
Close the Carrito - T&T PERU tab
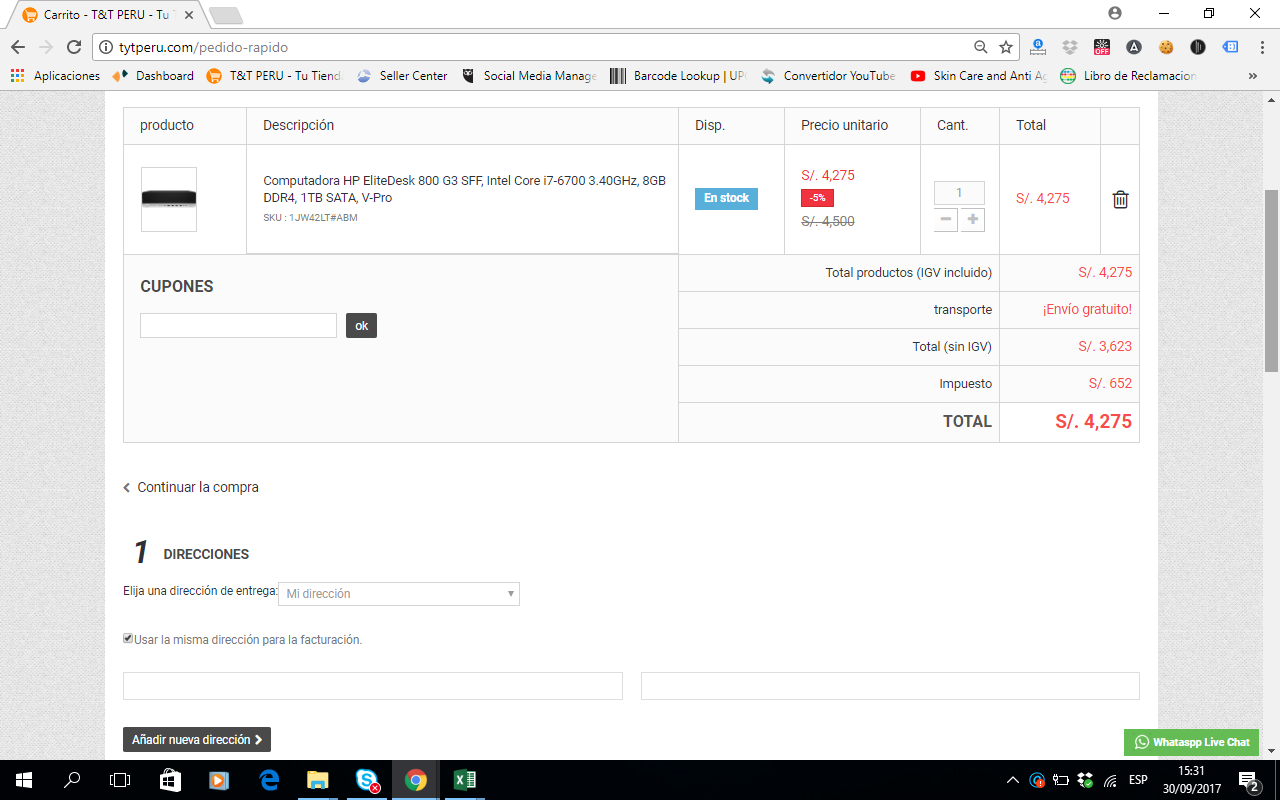coord(189,15)
